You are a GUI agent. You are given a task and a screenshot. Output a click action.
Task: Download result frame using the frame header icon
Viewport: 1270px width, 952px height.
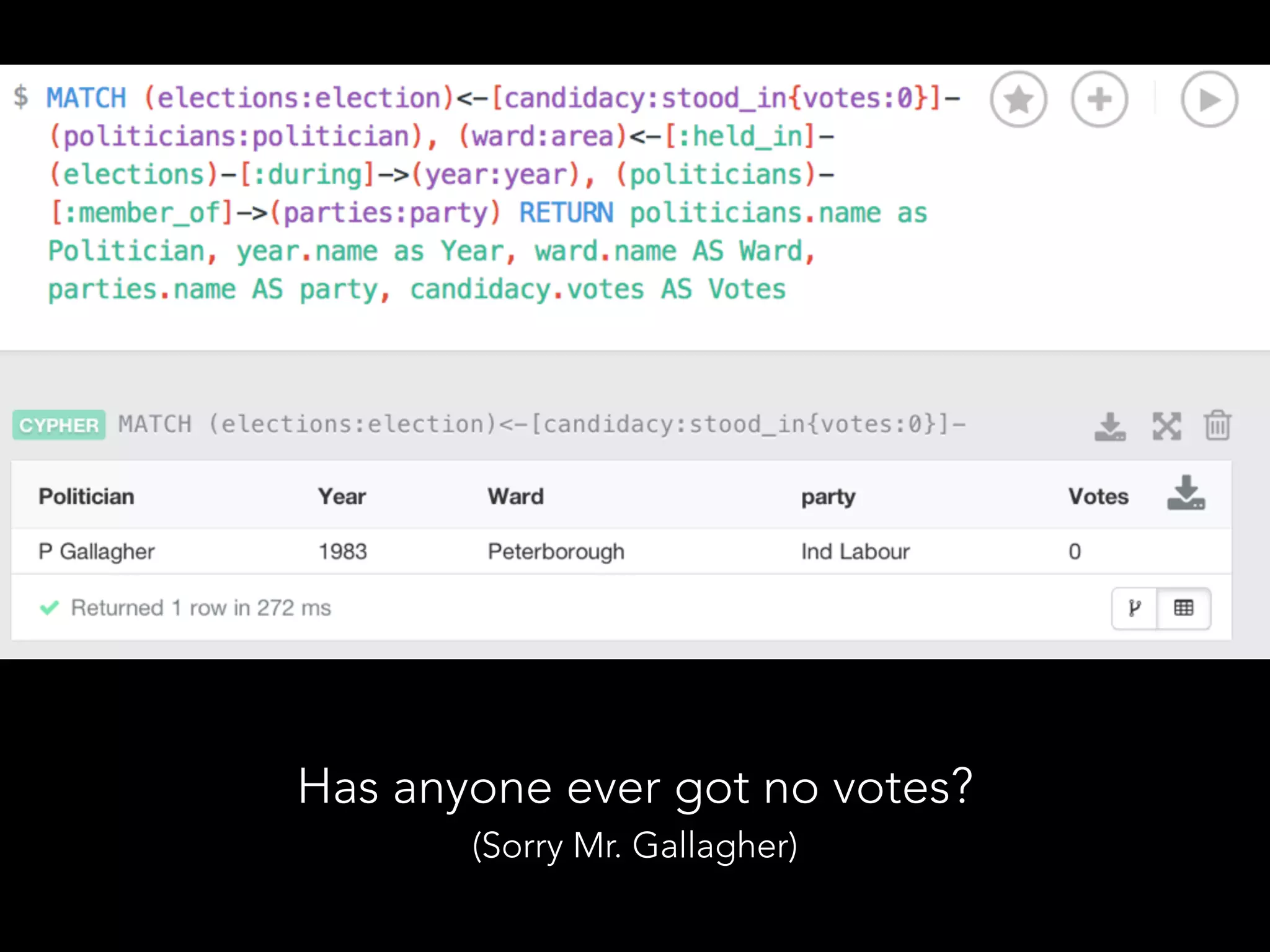click(1110, 426)
